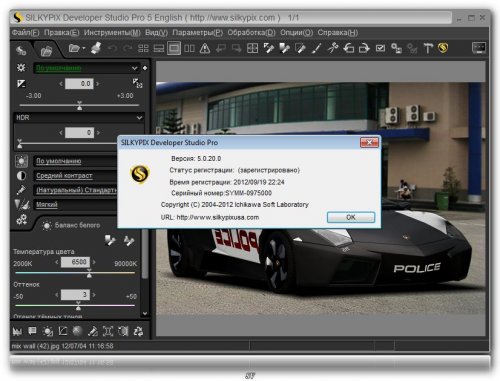
Task: Open the Мягкий sharpness dropdown
Action: pos(75,205)
